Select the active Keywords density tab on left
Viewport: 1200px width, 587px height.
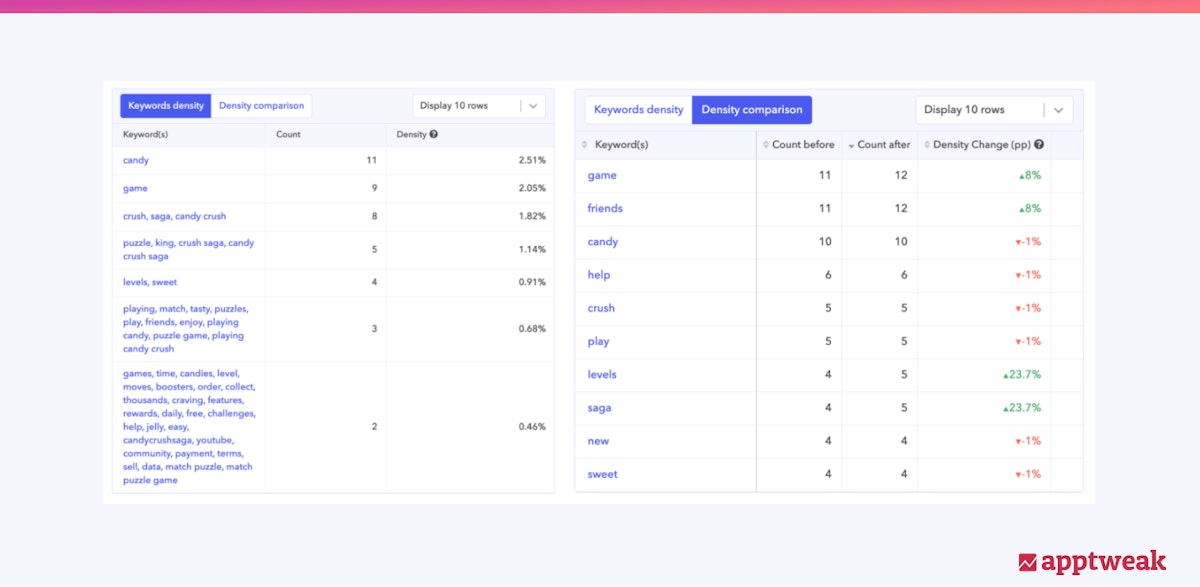tap(166, 106)
